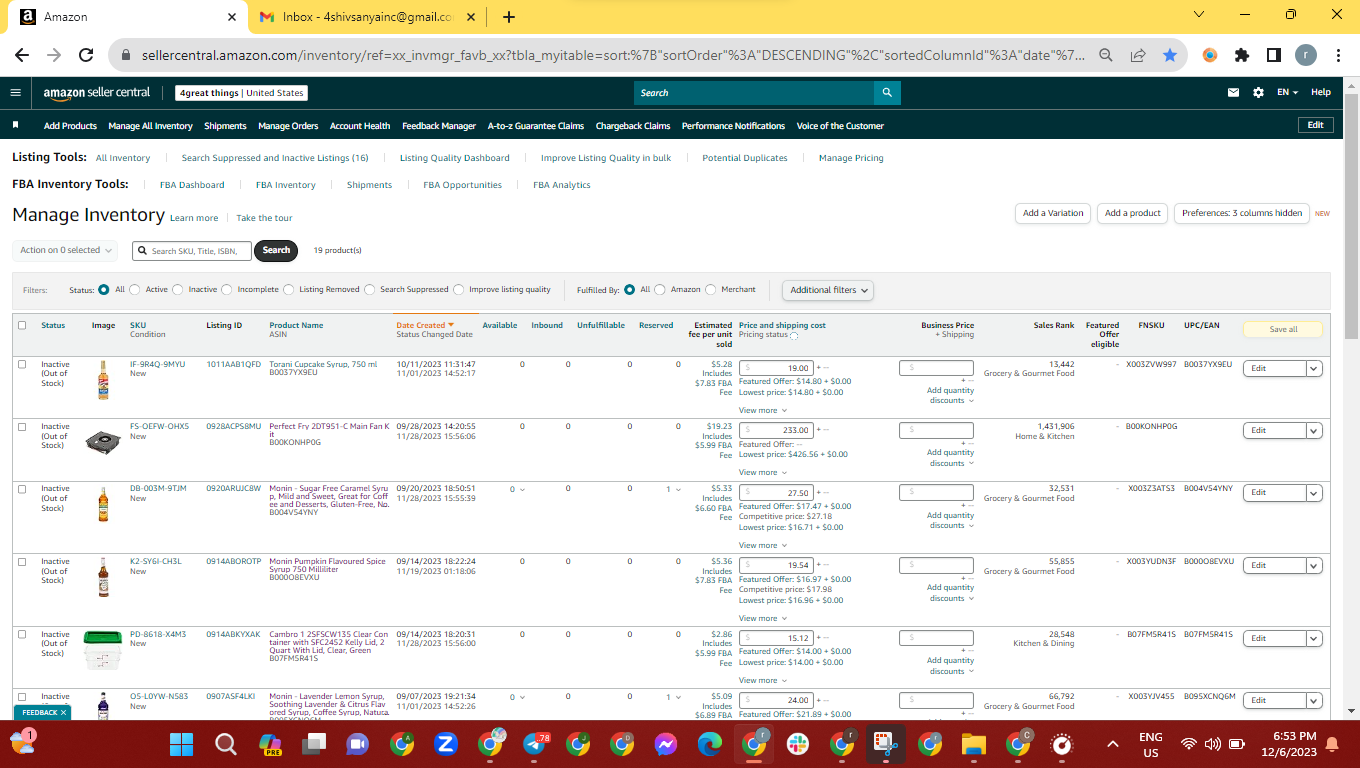Open the EN language dropdown

pos(1288,93)
